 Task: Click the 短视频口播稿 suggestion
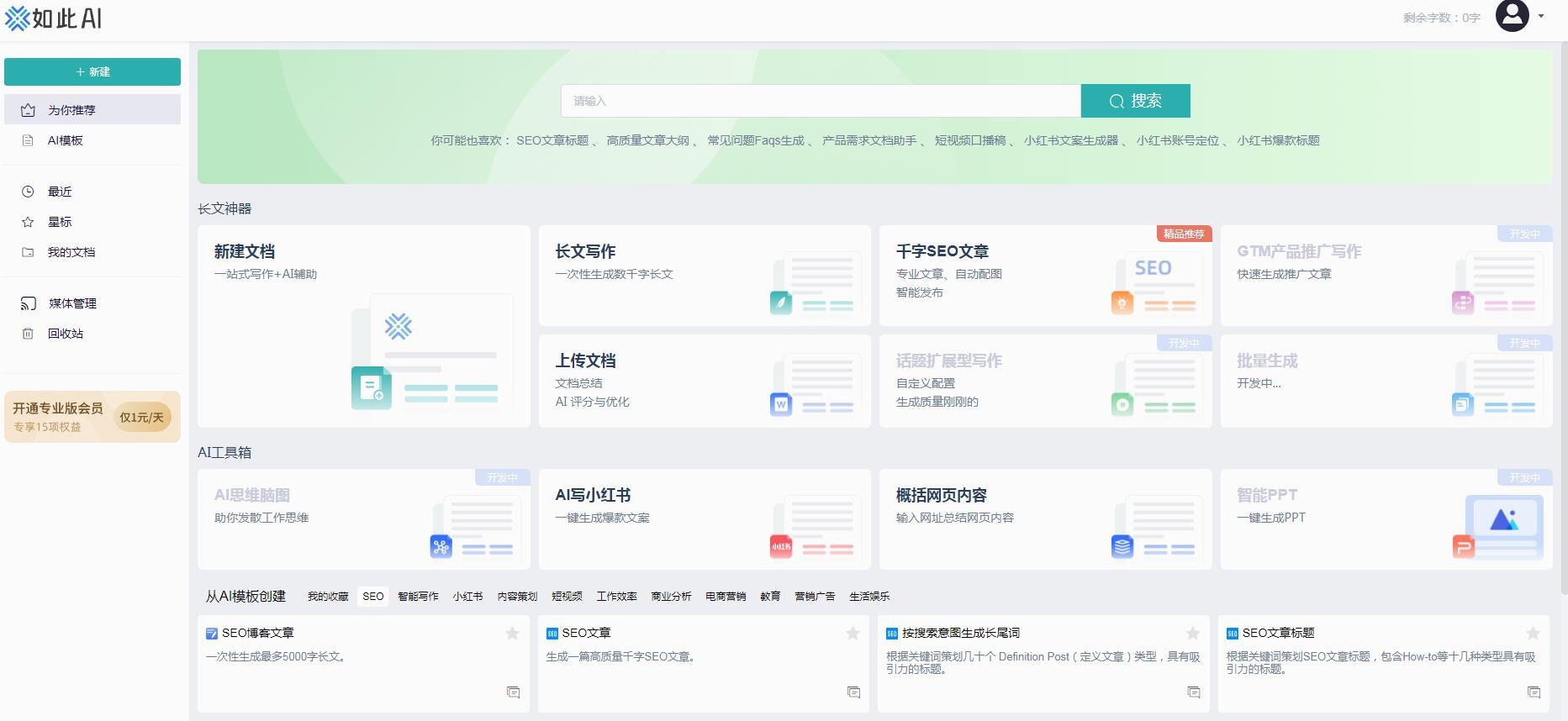point(970,140)
